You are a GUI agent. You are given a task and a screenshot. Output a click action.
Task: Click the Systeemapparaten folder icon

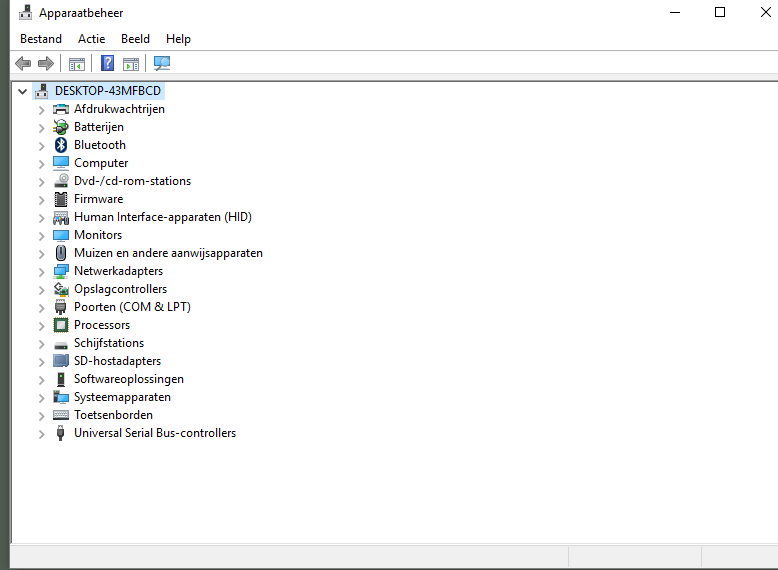61,397
